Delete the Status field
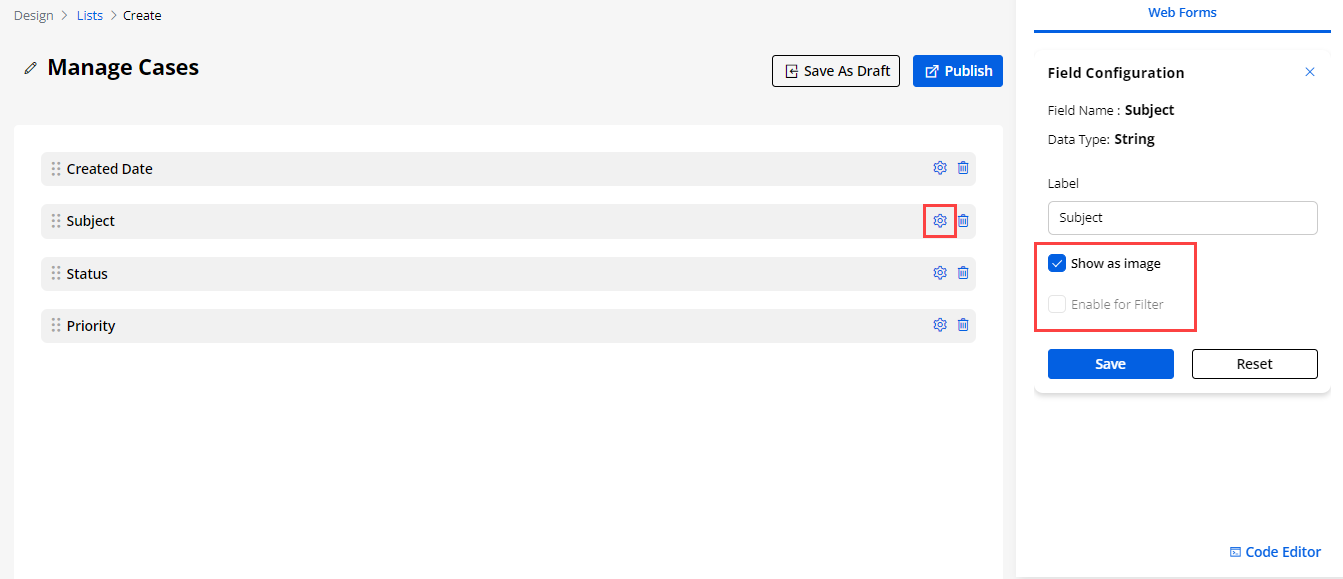This screenshot has height=579, width=1343. pyautogui.click(x=963, y=272)
